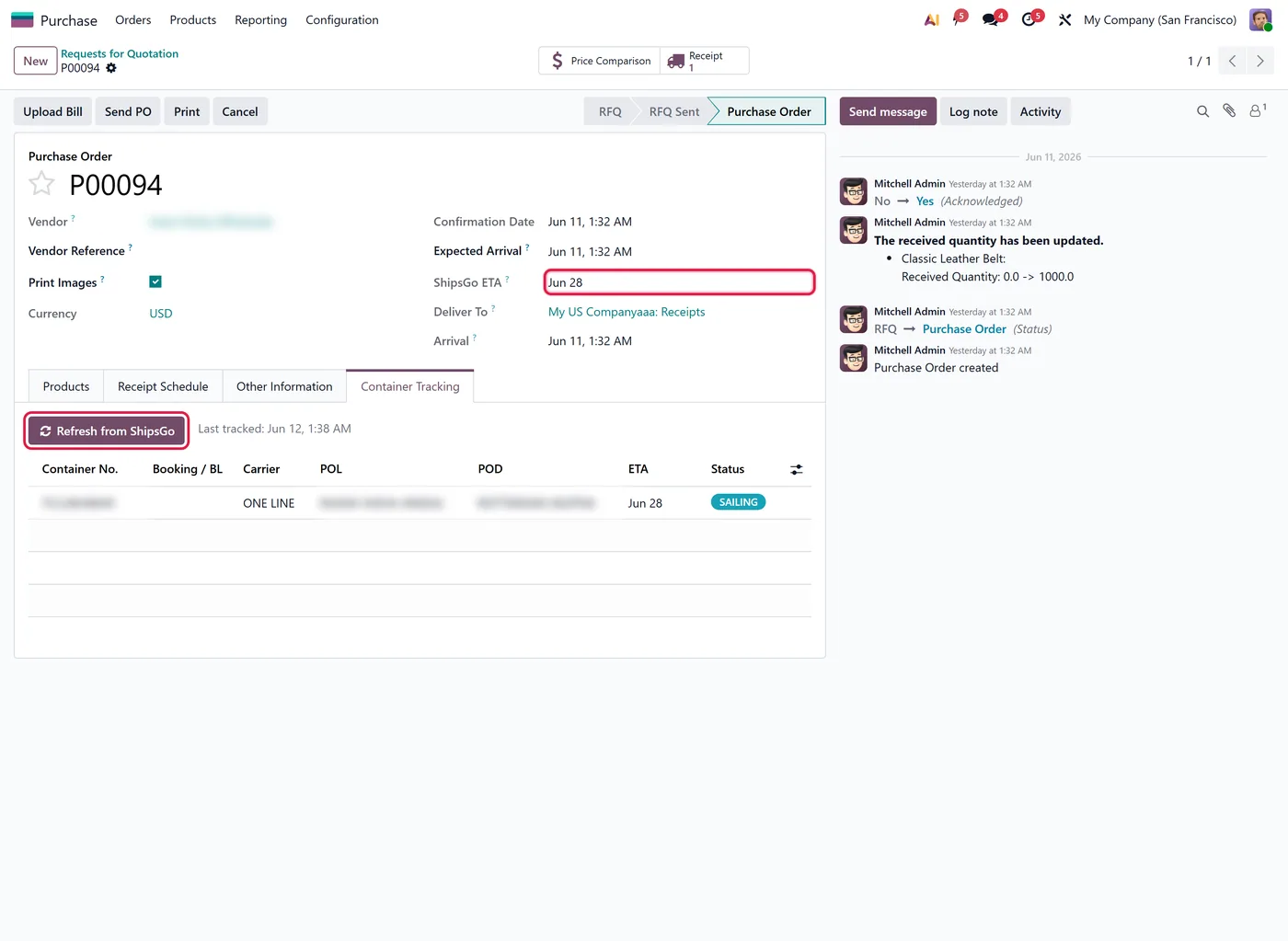Click the Arrival date value

pyautogui.click(x=590, y=341)
